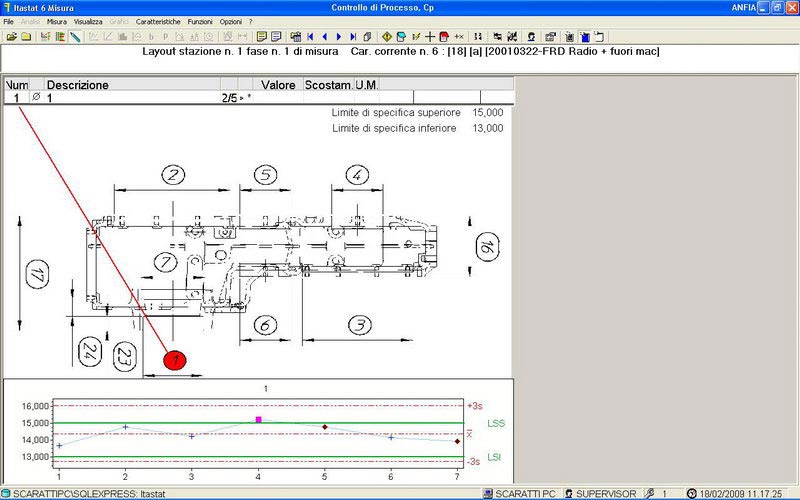Open the Funzioni menu
800x500 pixels.
200,22
